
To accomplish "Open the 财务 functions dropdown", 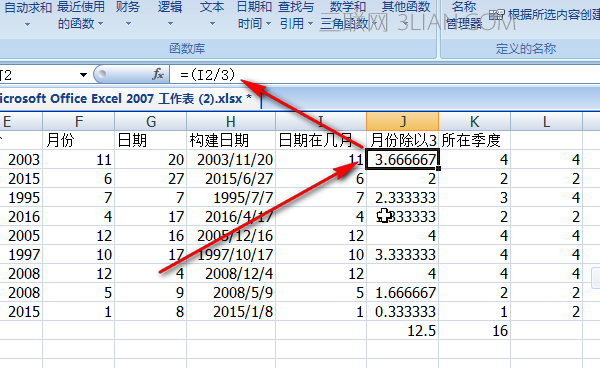I will tap(128, 15).
